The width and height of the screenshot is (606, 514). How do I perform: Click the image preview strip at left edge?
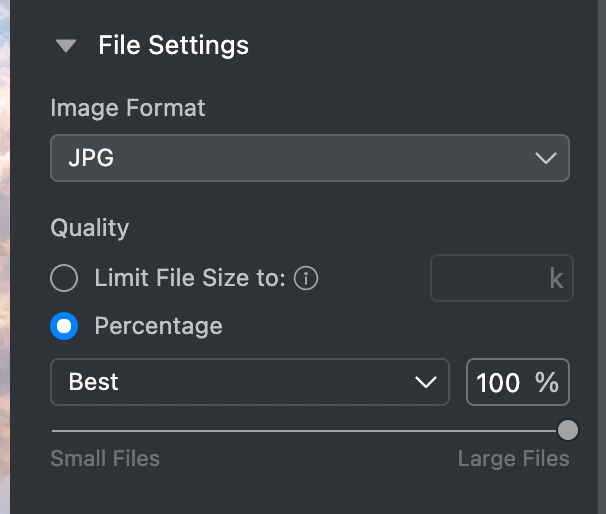click(x=4, y=257)
